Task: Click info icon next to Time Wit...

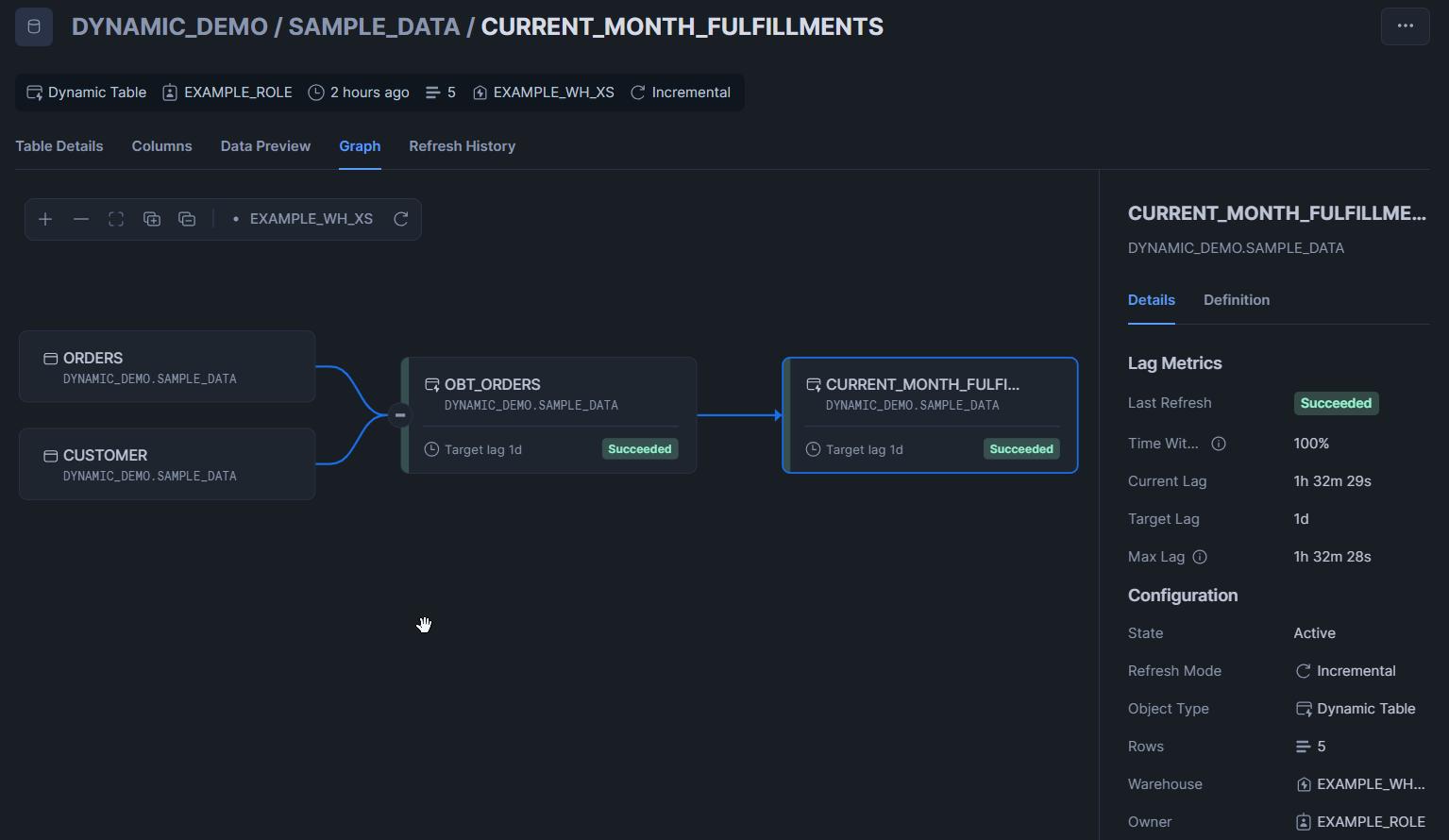Action: click(x=1219, y=444)
